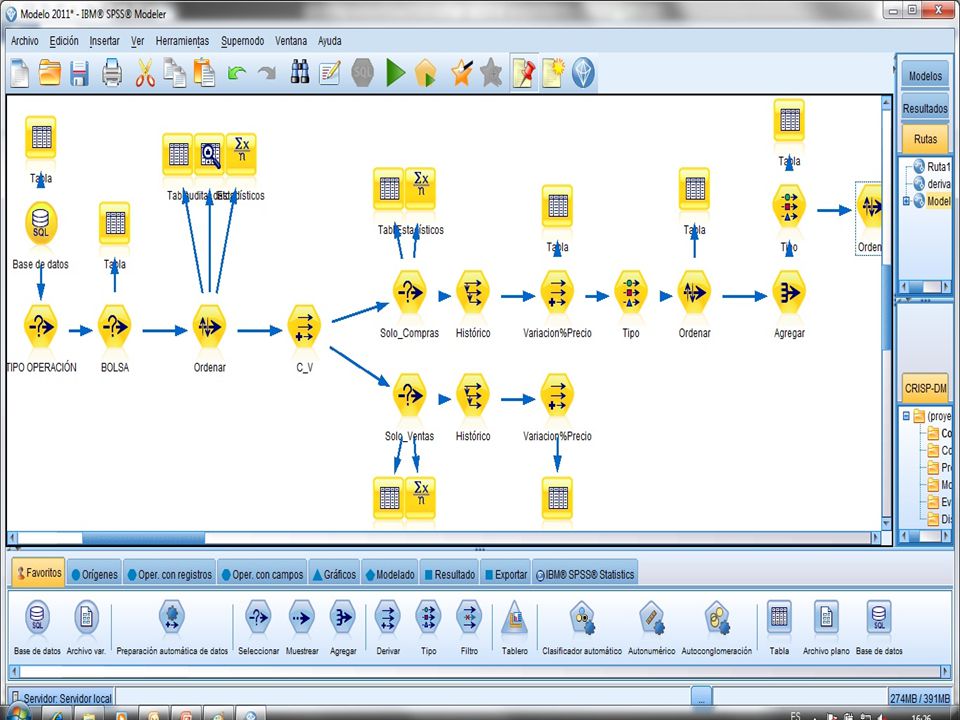
Task: Switch to the Modelado palette tab
Action: (390, 574)
